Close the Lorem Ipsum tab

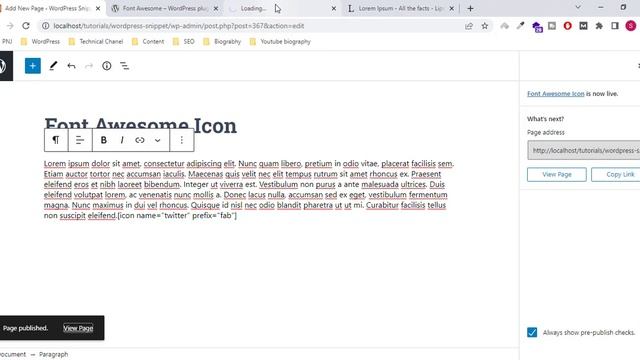(451, 8)
